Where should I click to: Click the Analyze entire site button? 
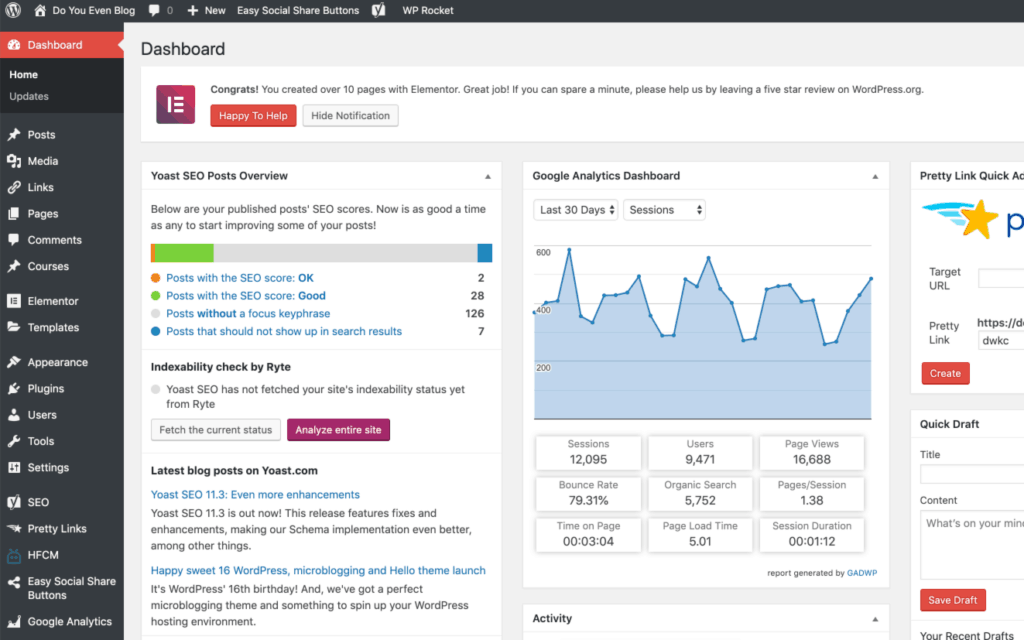point(338,430)
